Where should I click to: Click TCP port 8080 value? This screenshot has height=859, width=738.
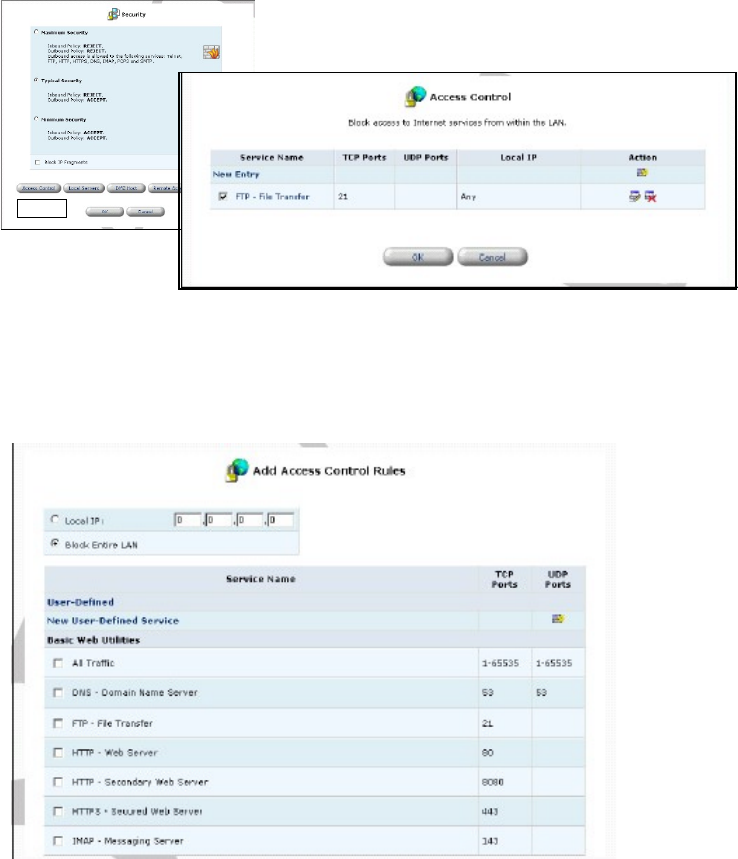pos(493,782)
